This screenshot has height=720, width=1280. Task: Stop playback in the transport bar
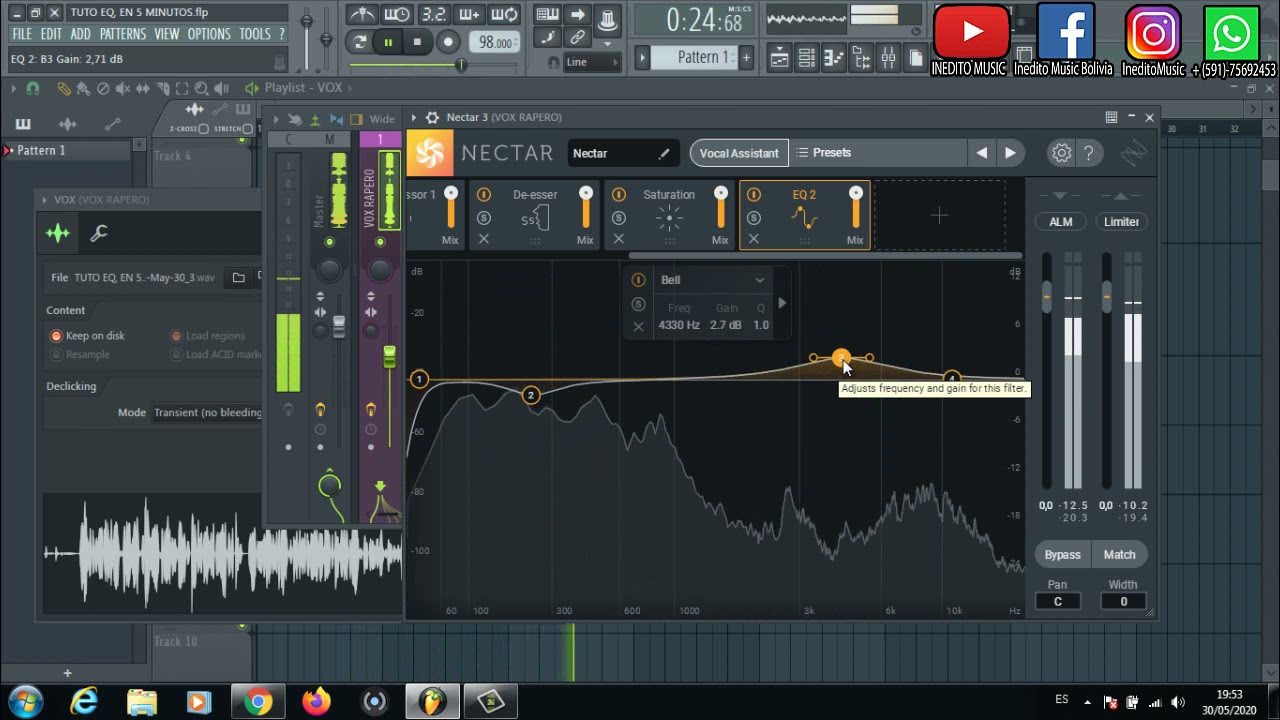tap(417, 42)
